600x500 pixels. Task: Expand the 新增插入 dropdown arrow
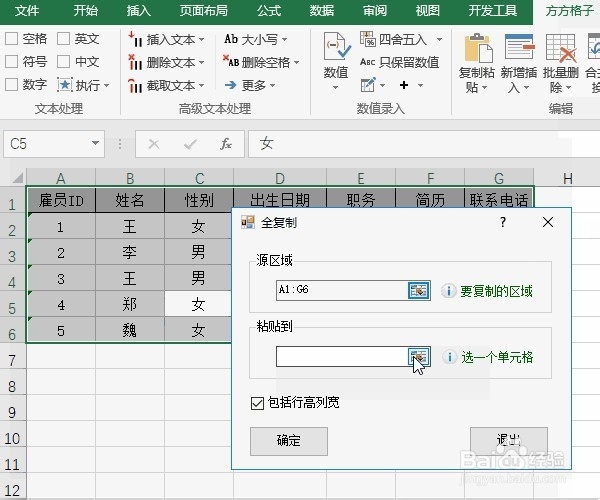coord(527,88)
